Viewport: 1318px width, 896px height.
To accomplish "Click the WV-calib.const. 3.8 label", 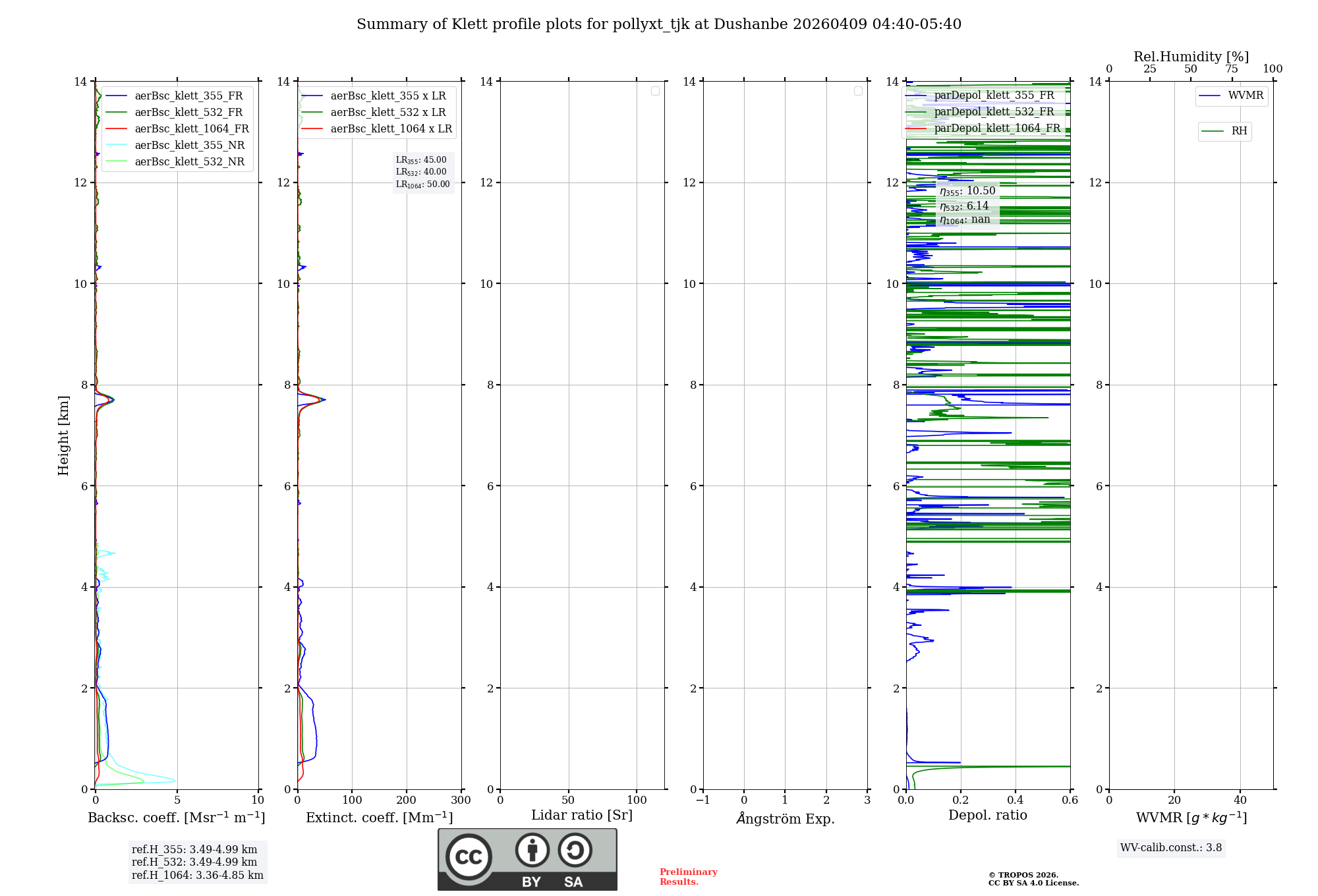I will click(x=1170, y=848).
